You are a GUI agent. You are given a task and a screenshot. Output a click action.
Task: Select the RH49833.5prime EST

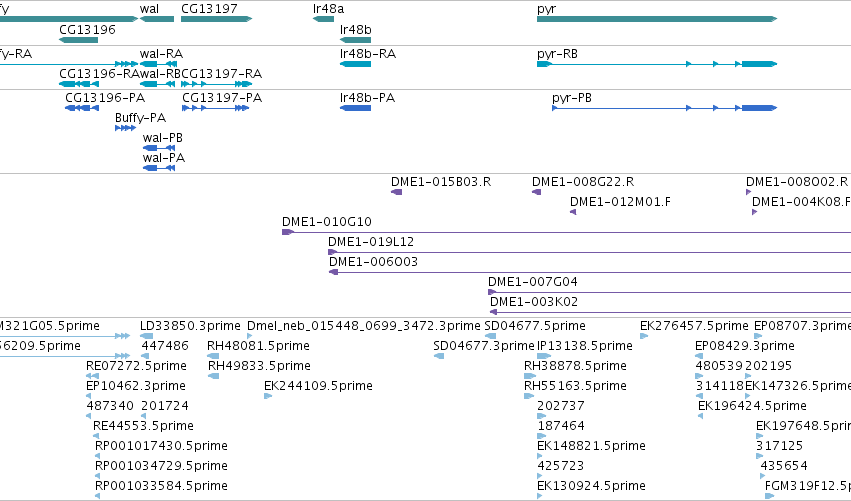coord(214,376)
